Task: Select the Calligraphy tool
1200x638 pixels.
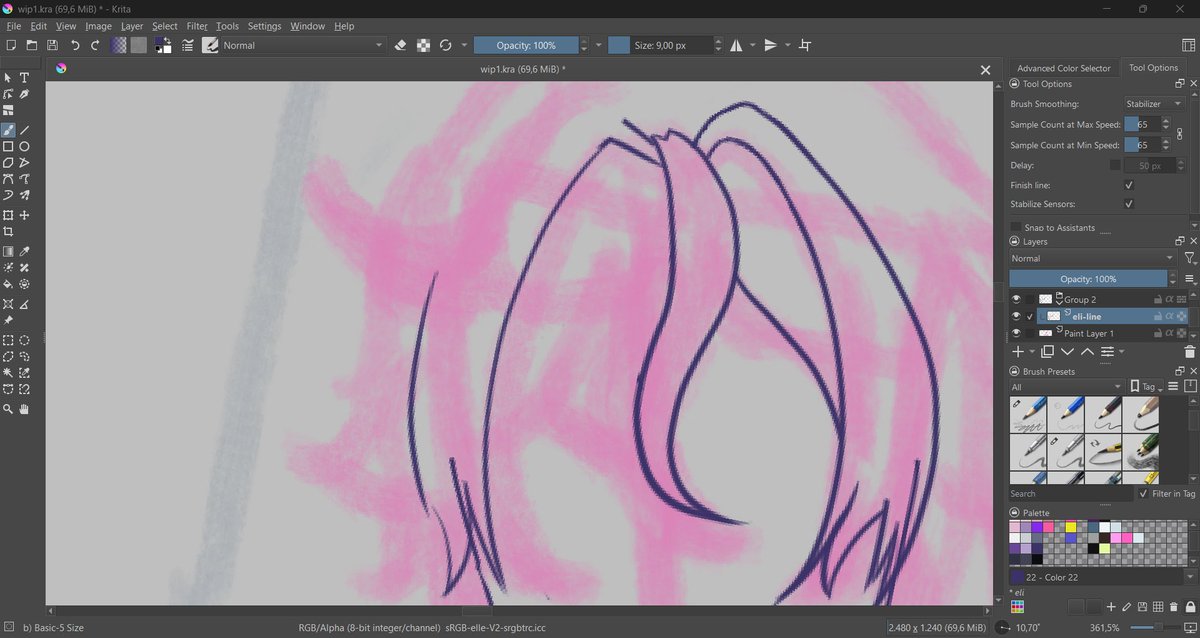Action: tap(25, 95)
